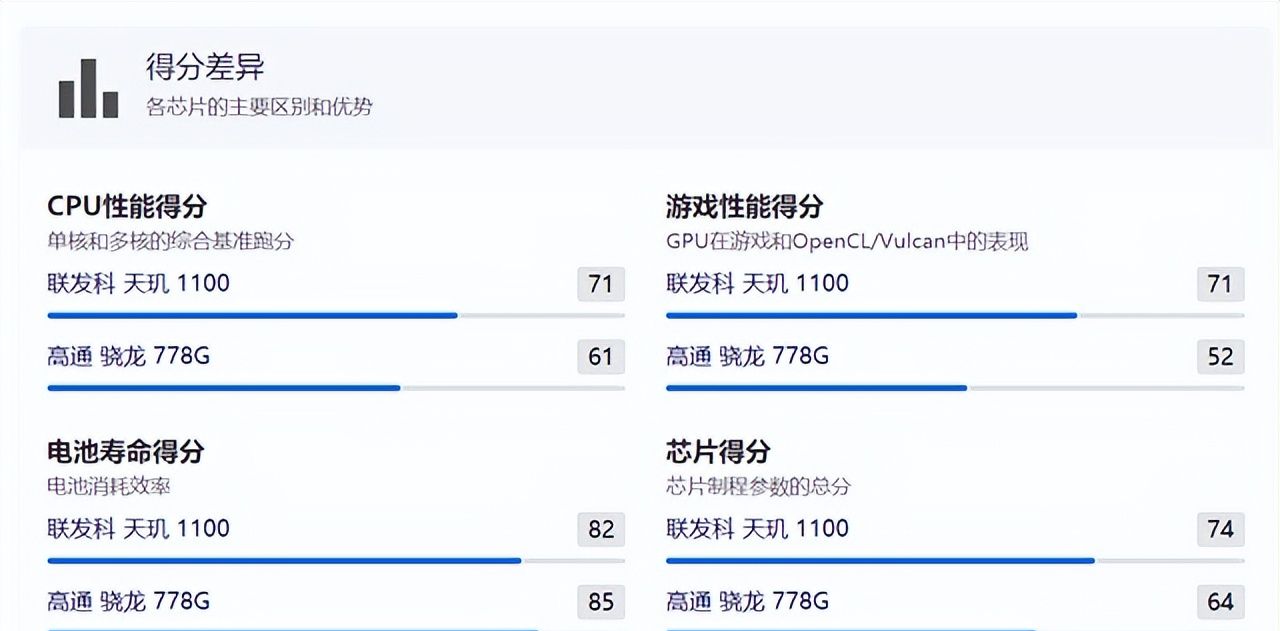This screenshot has height=631, width=1280.
Task: Click the 各芯片的主要区别和优势 subtitle
Action: point(259,107)
